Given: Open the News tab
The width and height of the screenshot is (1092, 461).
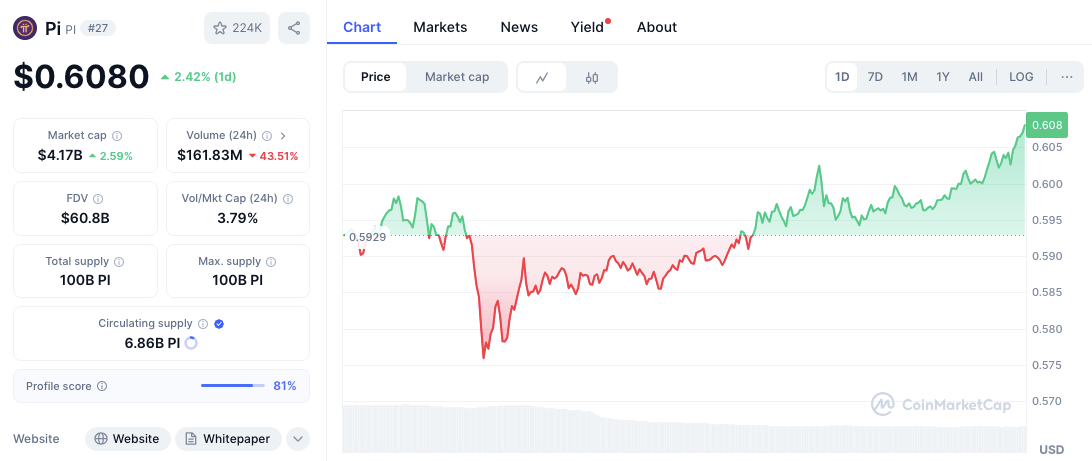Looking at the screenshot, I should [519, 27].
